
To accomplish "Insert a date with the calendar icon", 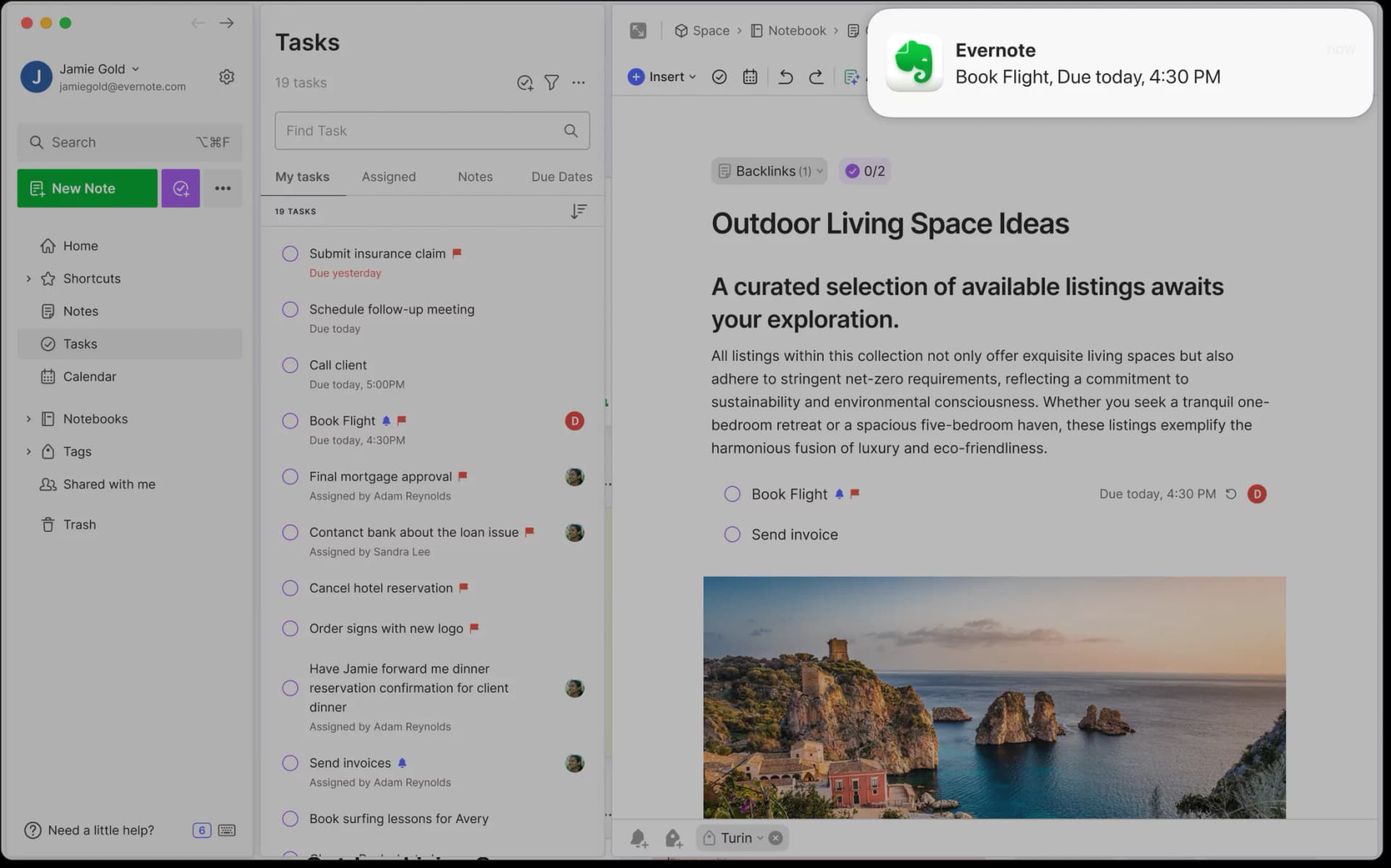I will coord(750,76).
